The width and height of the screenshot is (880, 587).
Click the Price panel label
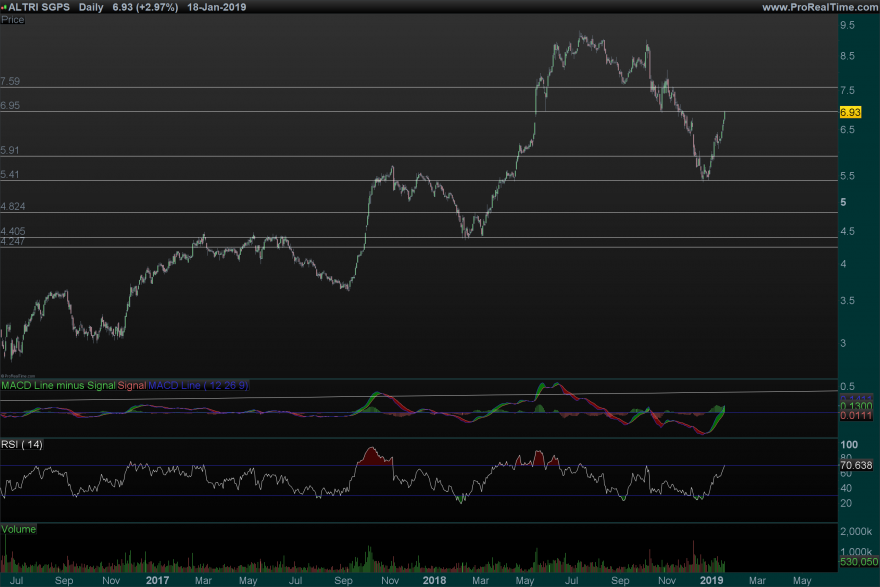pyautogui.click(x=13, y=19)
